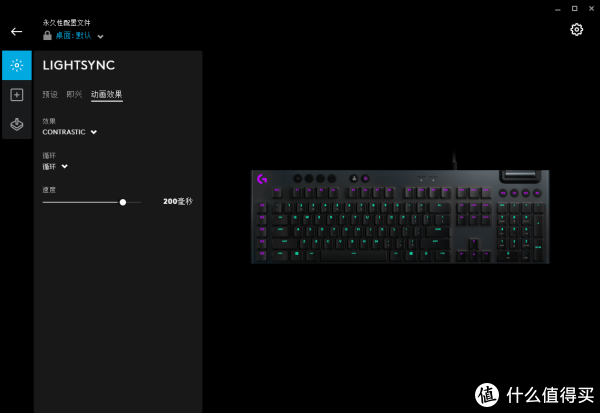Screen dimensions: 600x413
Task: Click the 值 watermark logo badge
Action: point(487,395)
